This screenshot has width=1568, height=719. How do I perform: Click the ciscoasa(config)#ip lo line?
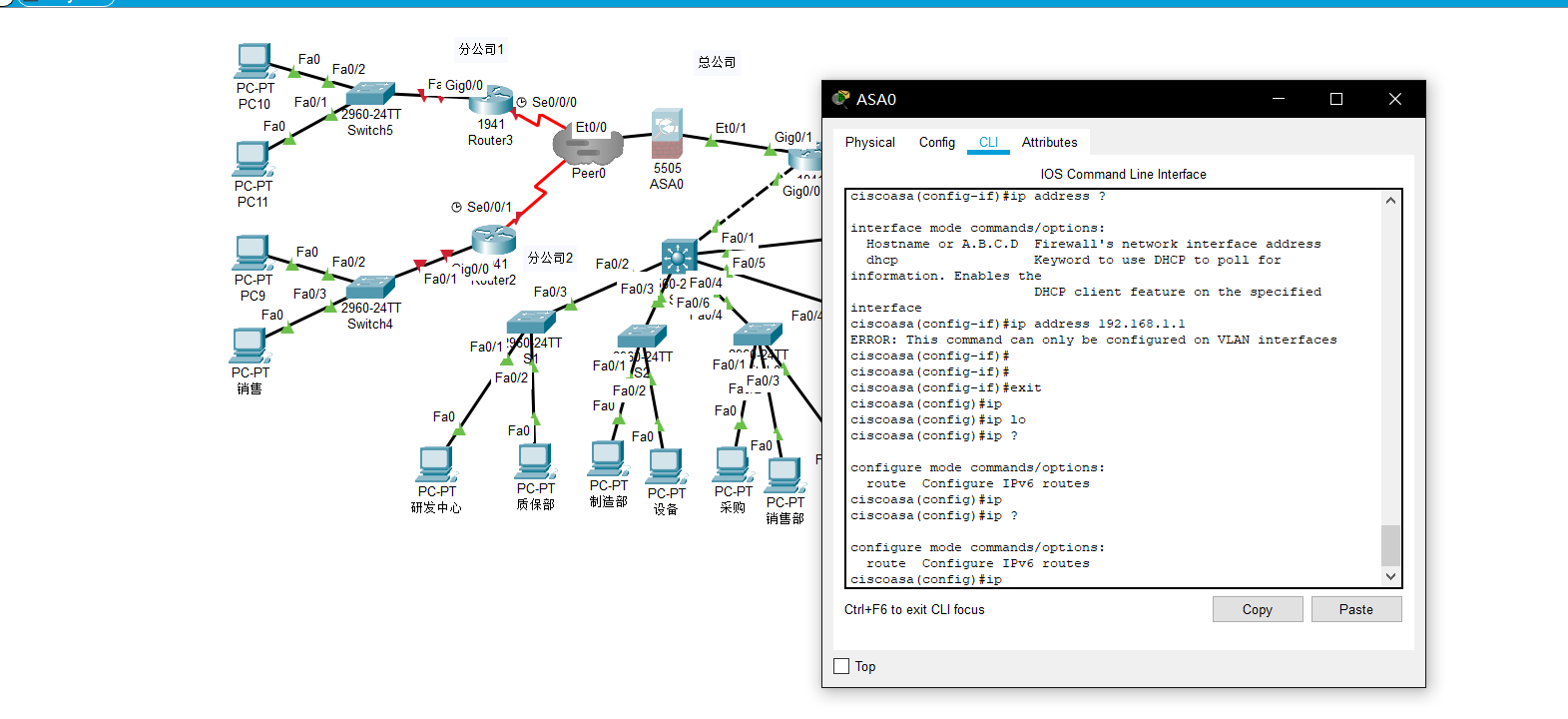[x=938, y=420]
